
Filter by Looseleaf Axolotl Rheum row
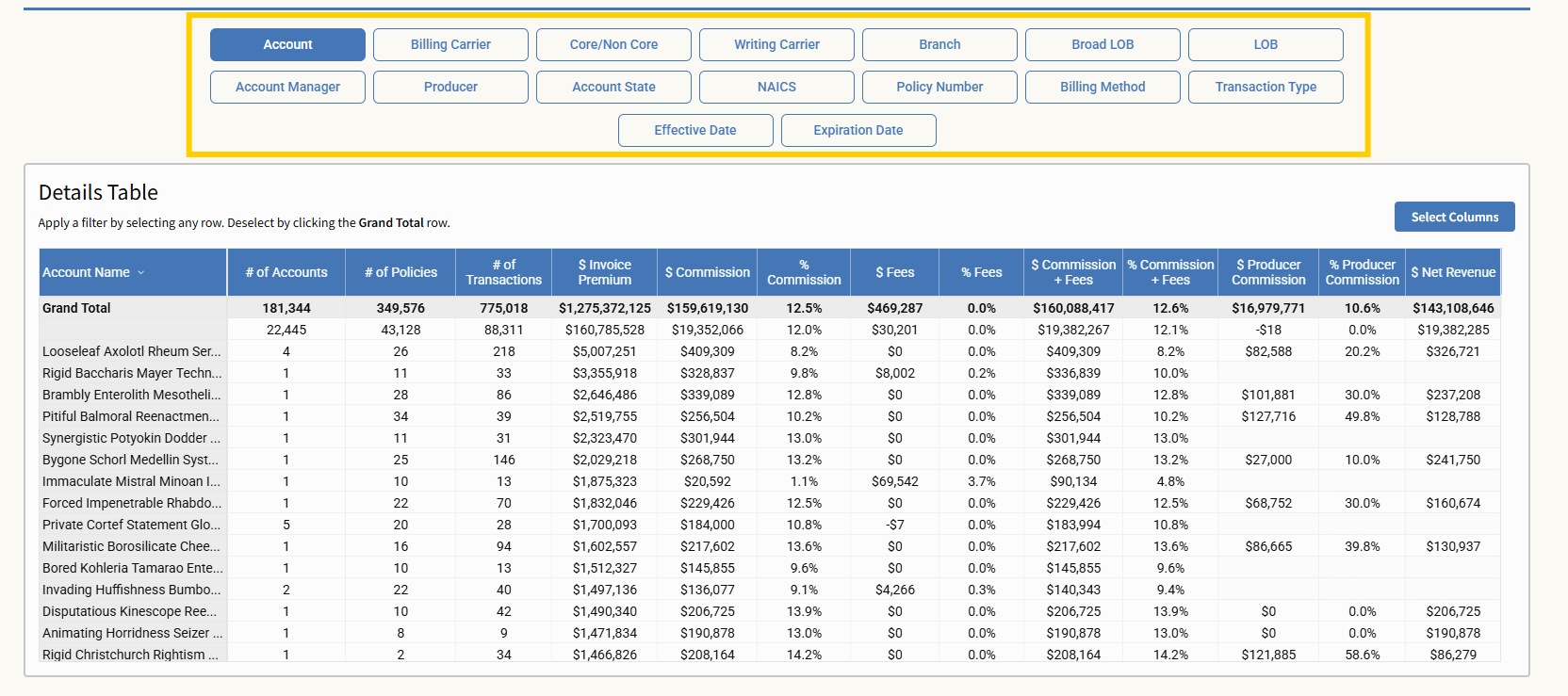[x=131, y=351]
